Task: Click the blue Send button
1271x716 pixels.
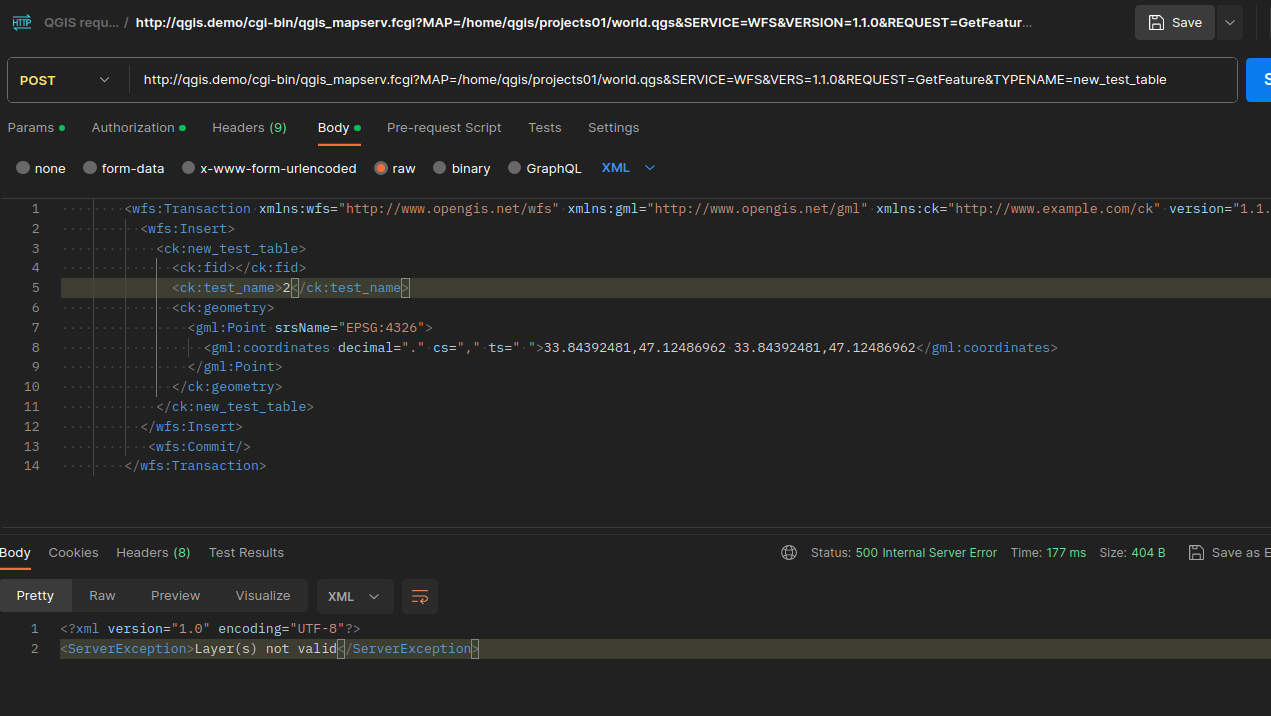Action: (1264, 78)
